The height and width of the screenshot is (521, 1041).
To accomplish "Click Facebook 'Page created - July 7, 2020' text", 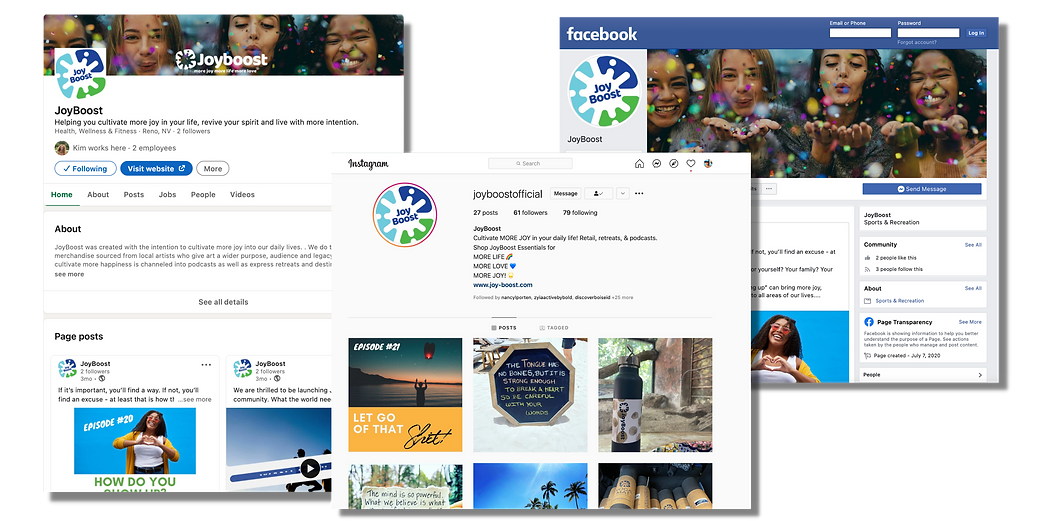I will coord(908,356).
